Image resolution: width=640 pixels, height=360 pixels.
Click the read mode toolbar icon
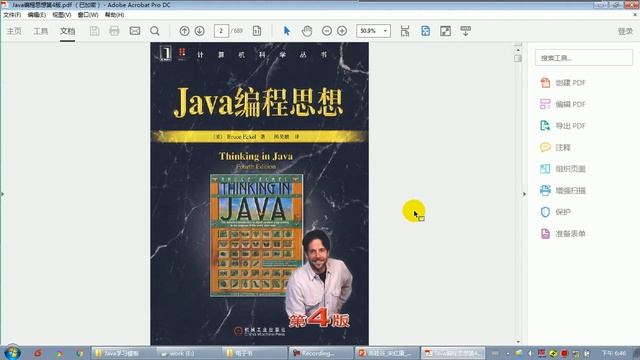pyautogui.click(x=465, y=31)
